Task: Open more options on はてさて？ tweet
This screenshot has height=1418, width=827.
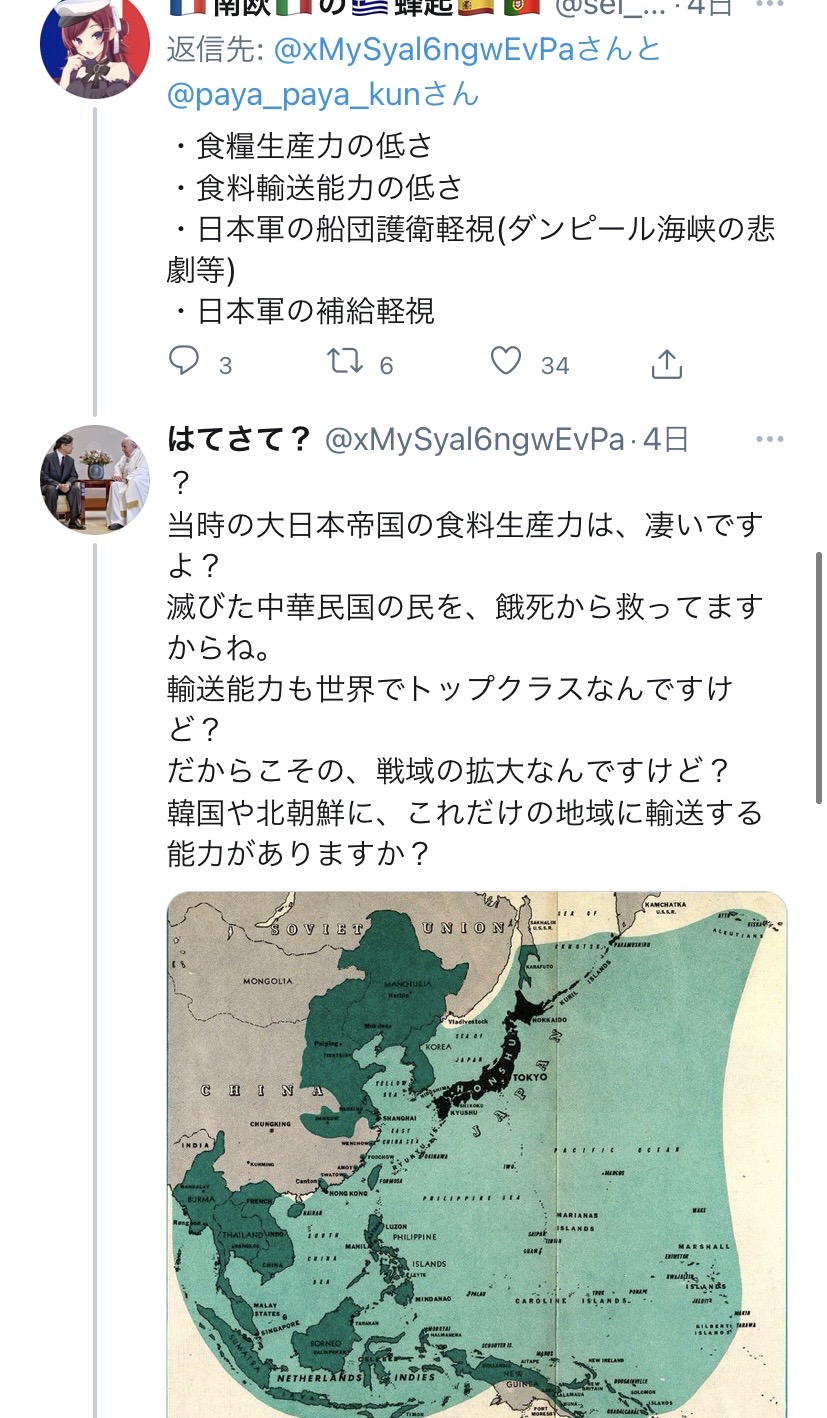Action: coord(770,440)
